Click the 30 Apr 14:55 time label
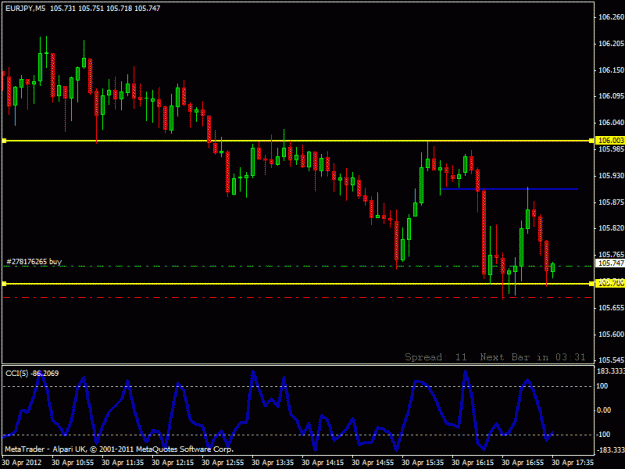625x469 pixels. tap(373, 463)
